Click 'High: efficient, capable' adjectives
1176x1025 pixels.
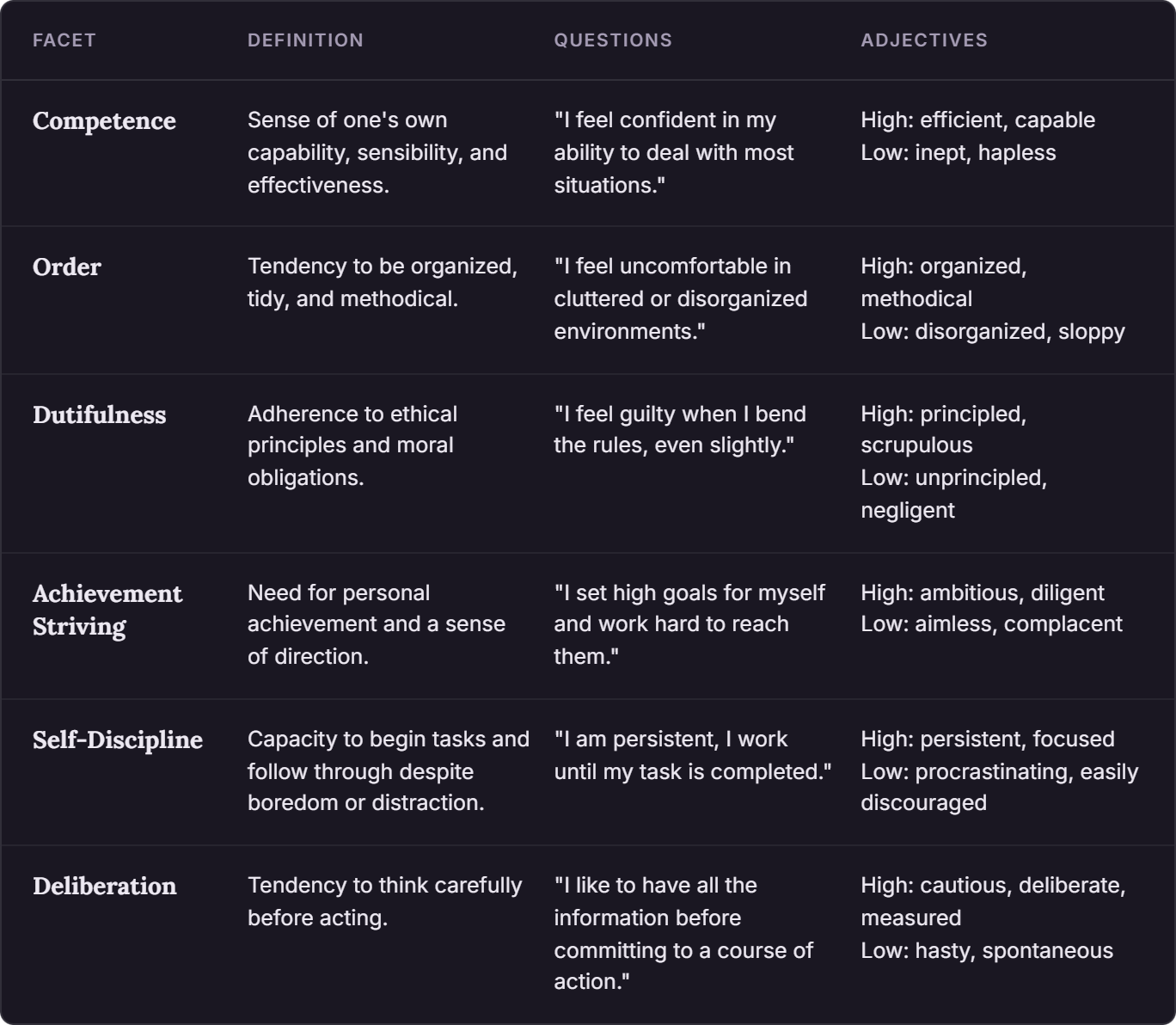point(978,120)
